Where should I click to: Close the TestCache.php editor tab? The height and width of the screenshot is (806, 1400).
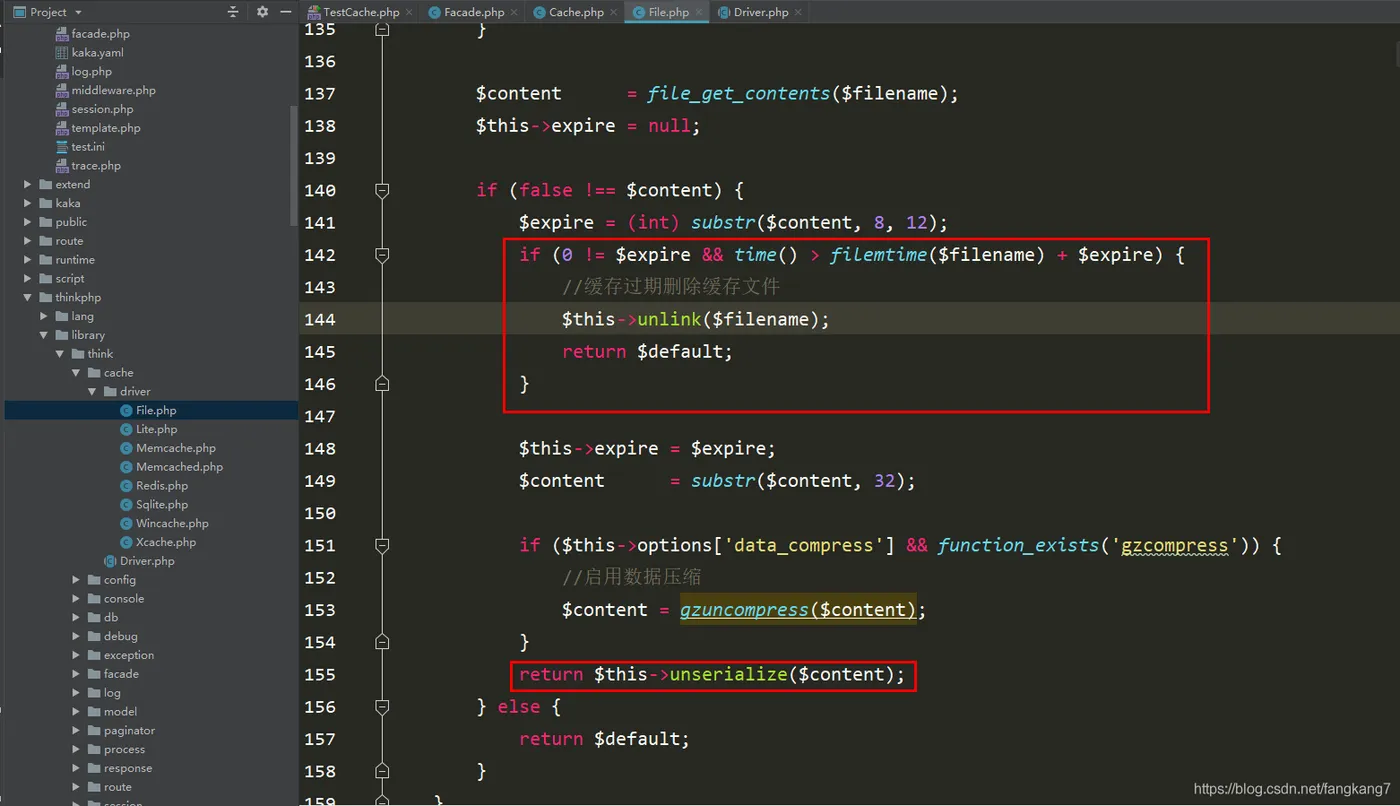coord(410,12)
